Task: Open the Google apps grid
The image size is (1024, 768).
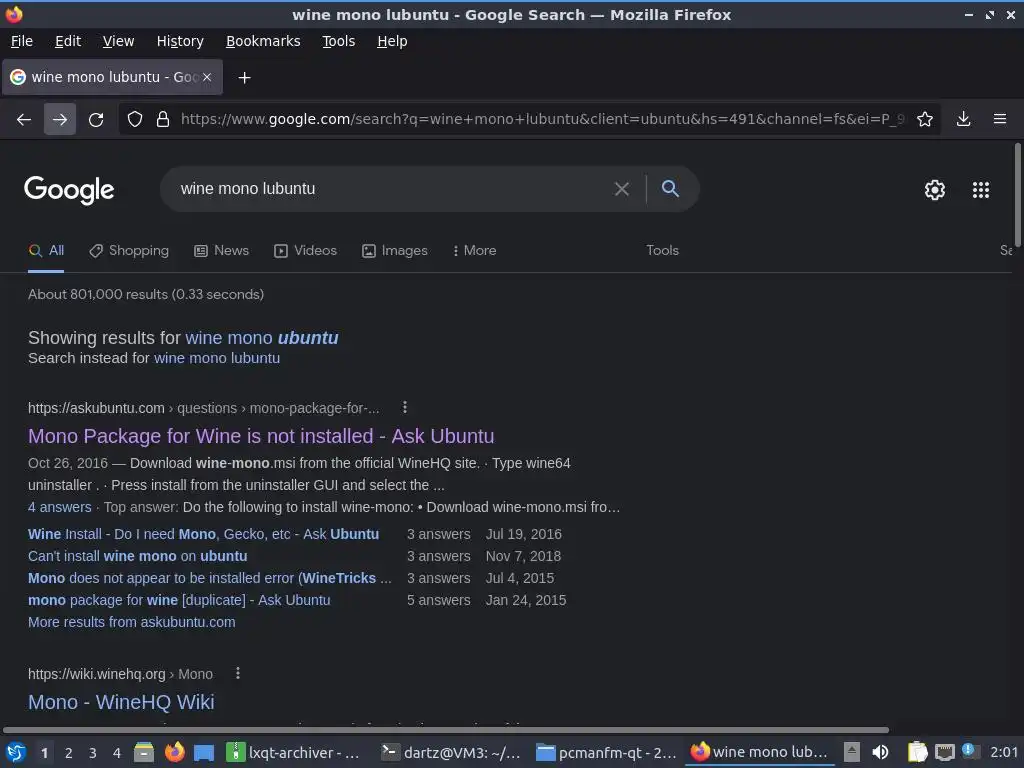Action: [x=981, y=190]
